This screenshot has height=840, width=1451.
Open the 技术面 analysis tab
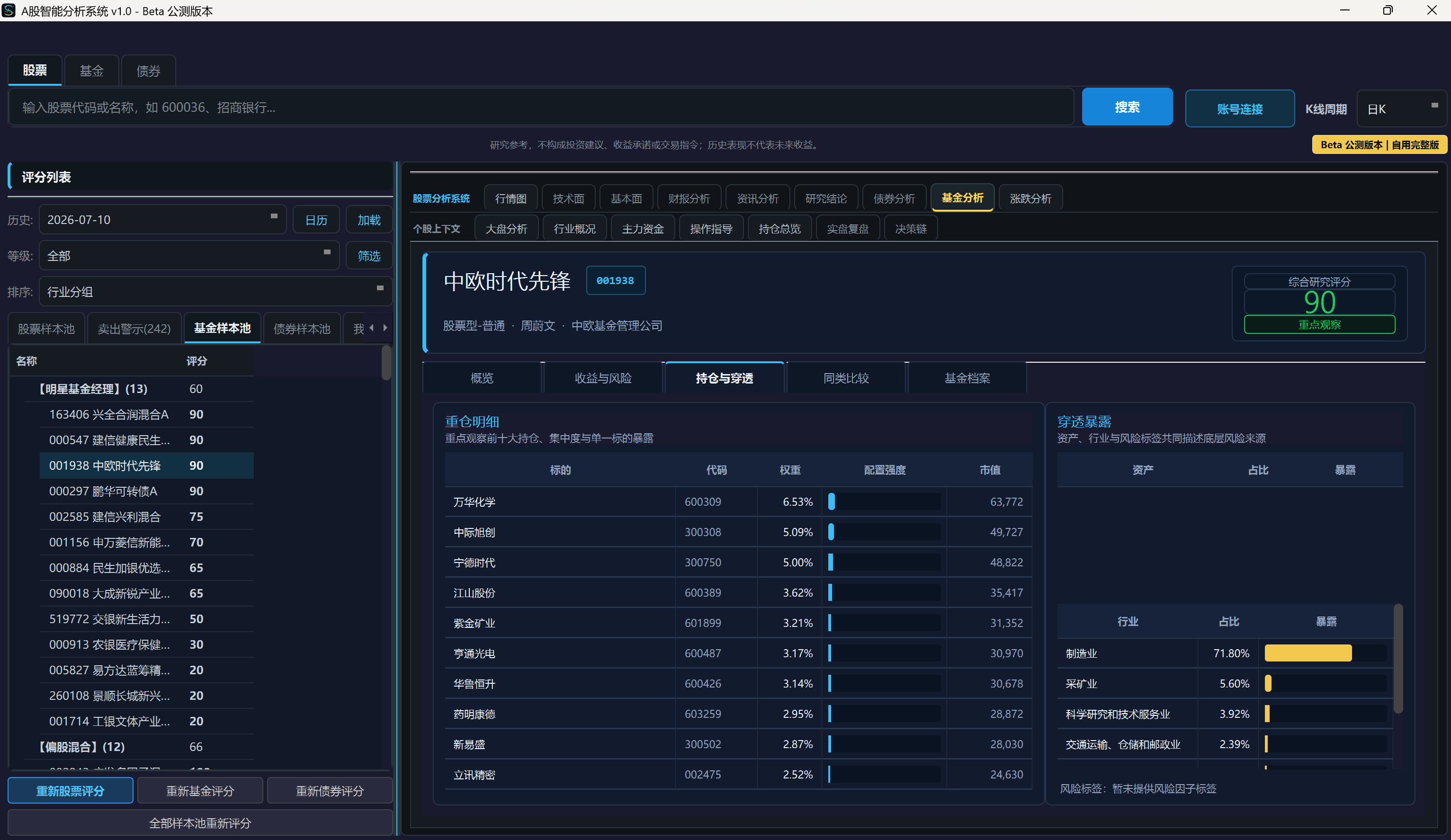pyautogui.click(x=568, y=198)
